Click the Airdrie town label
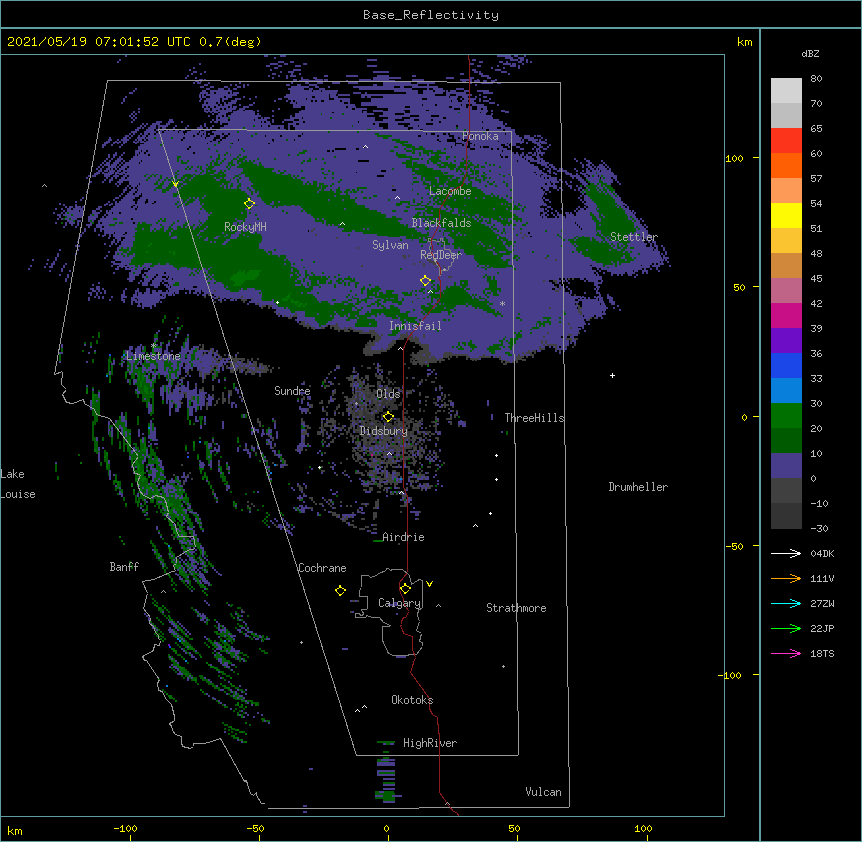 tap(403, 537)
